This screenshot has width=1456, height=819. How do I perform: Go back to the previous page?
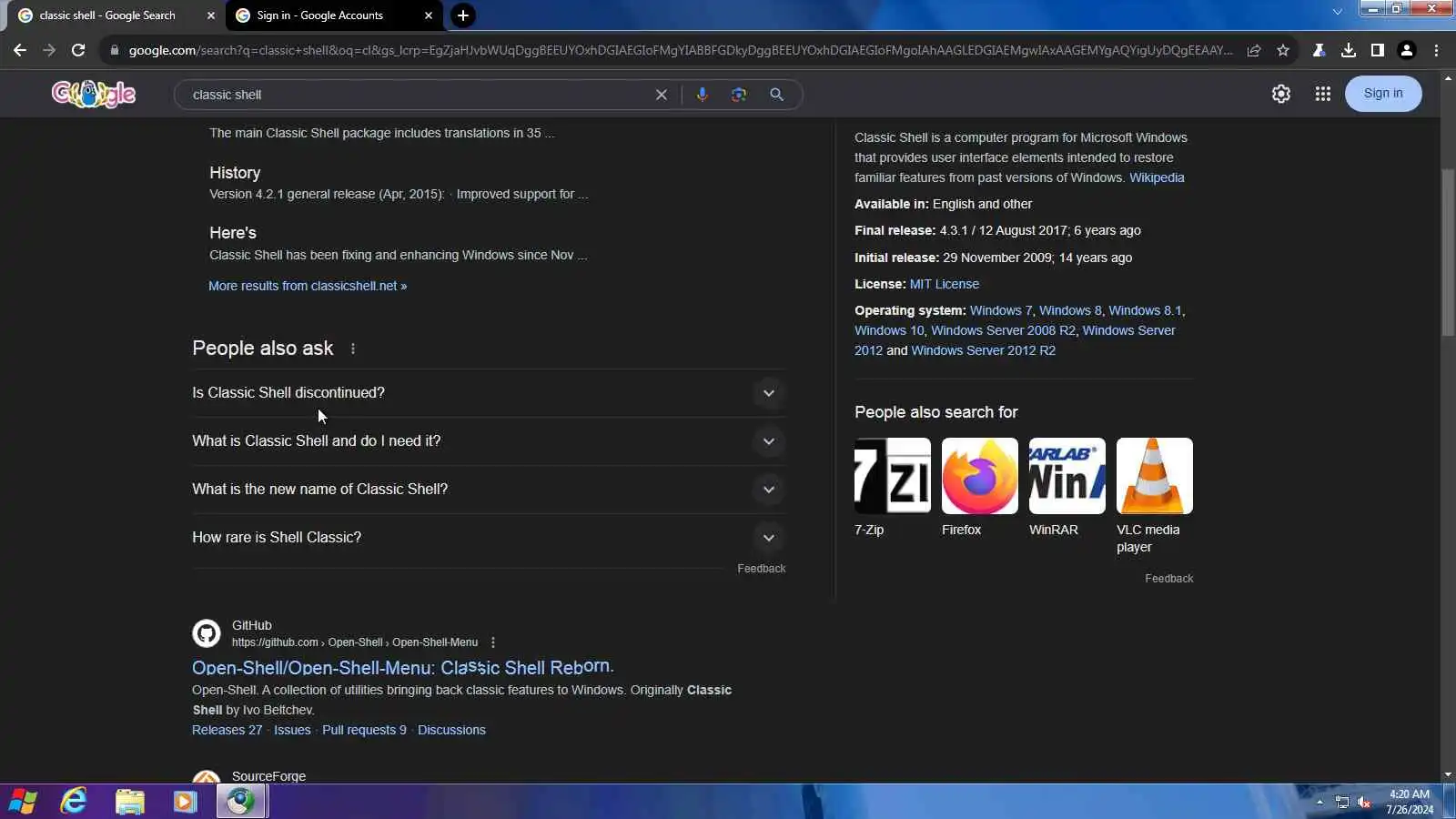(x=20, y=50)
